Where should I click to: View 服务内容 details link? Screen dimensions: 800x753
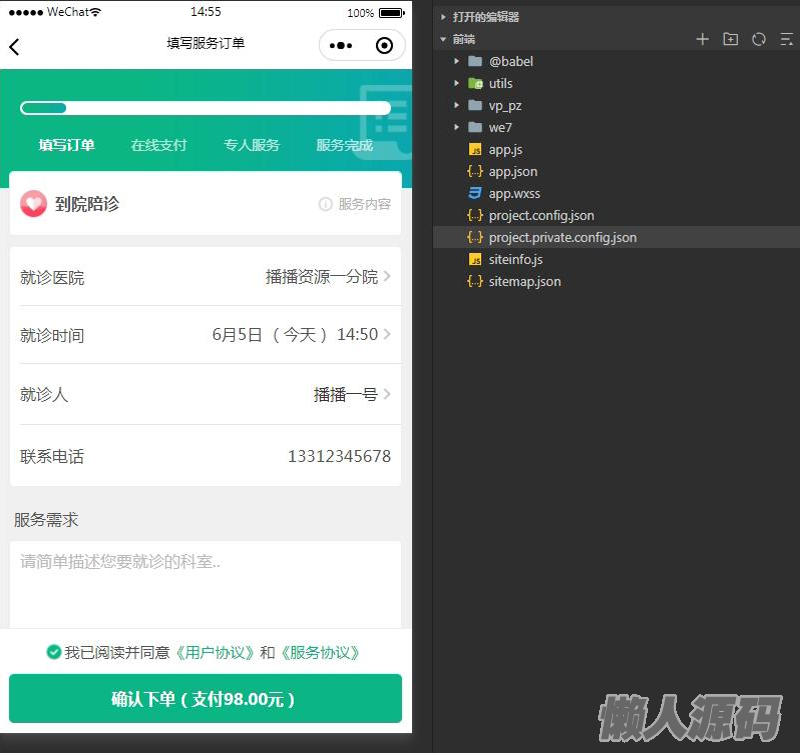[x=364, y=204]
